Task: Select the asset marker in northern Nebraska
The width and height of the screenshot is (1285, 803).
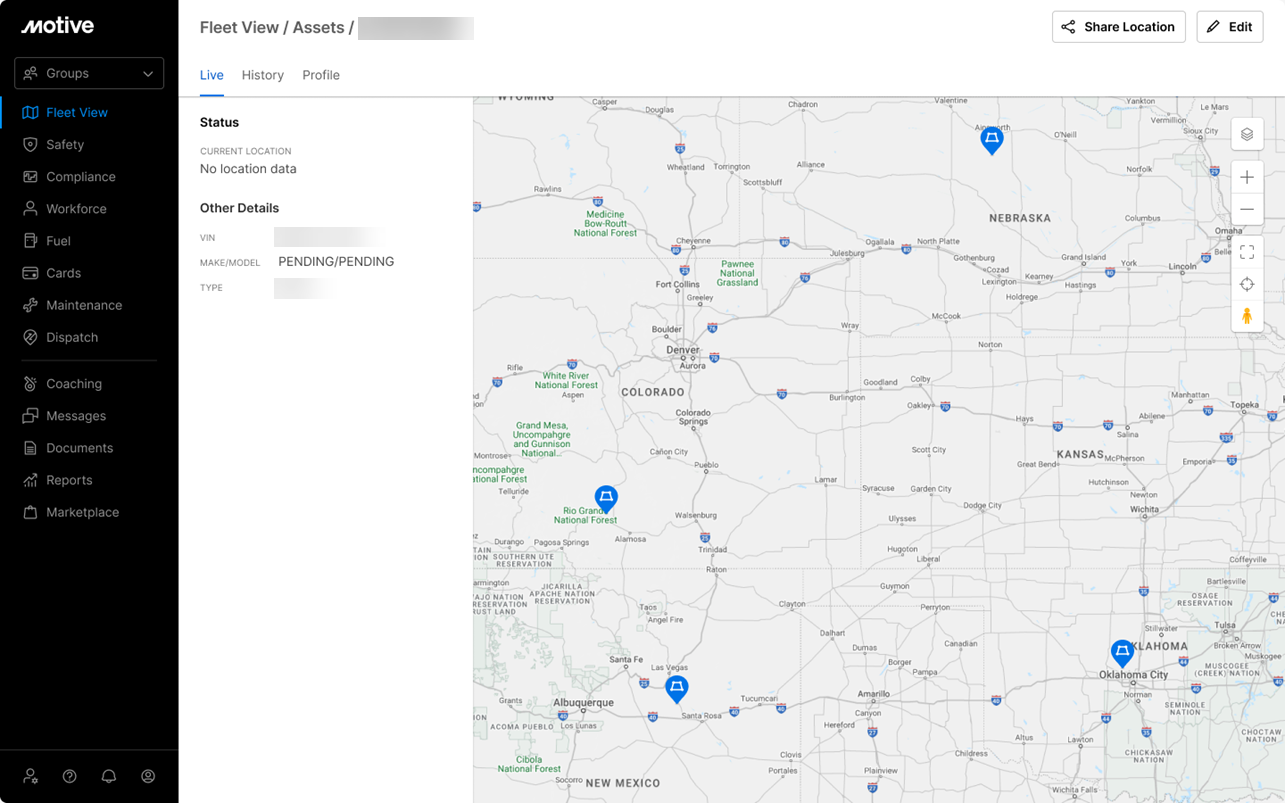Action: pos(991,139)
